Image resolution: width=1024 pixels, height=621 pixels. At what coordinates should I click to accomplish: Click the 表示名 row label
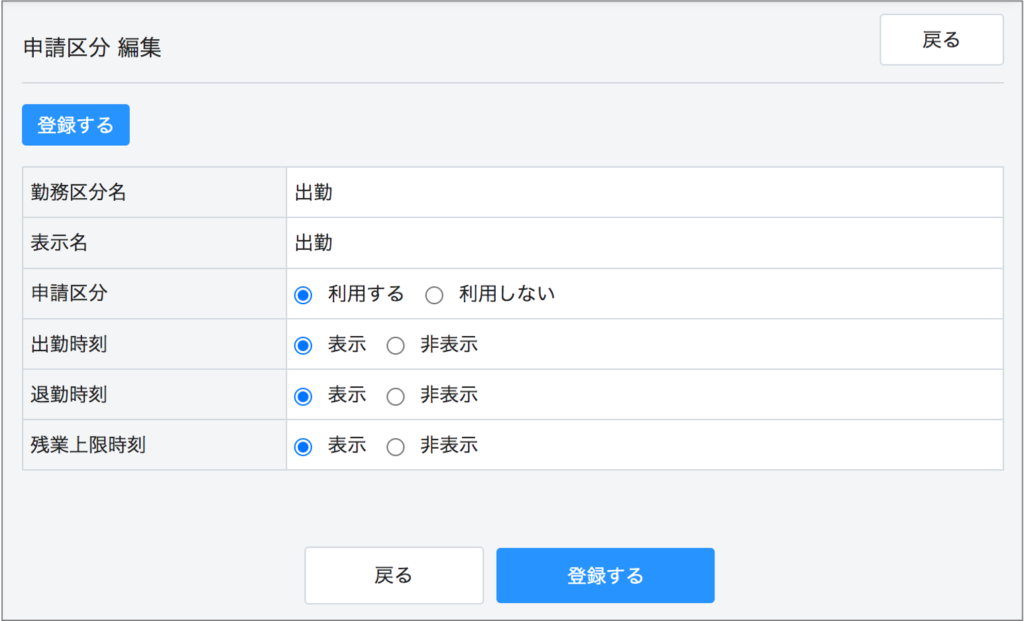[x=59, y=243]
